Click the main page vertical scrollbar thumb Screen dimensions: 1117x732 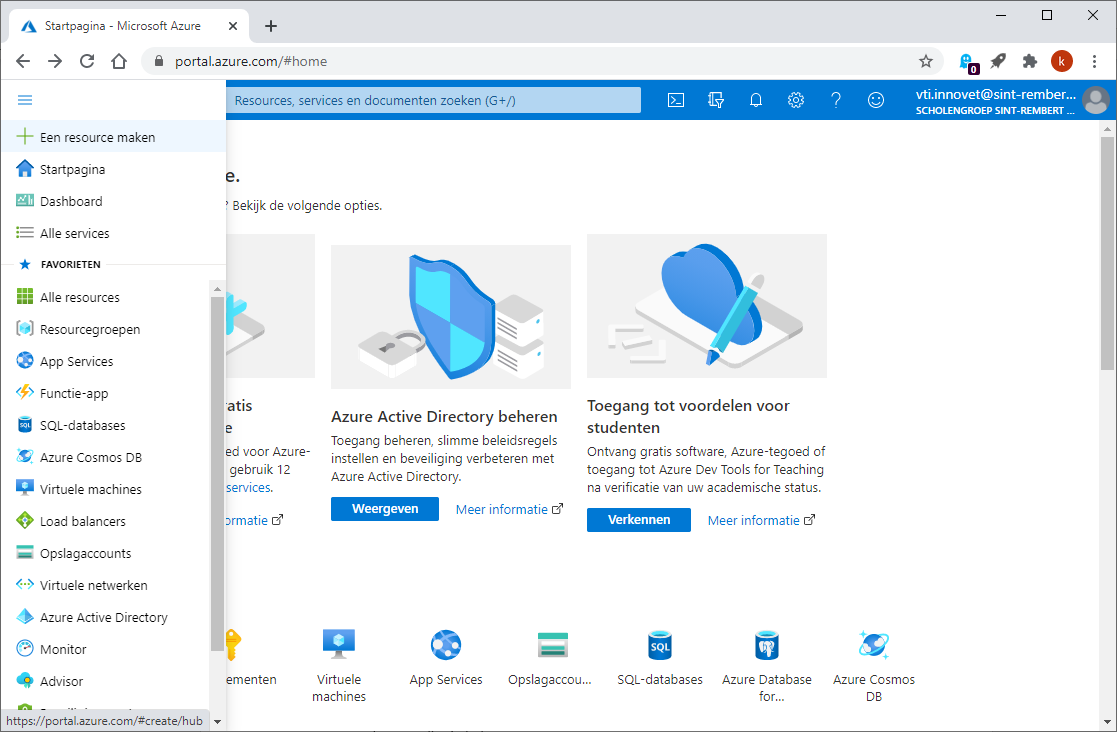[1106, 253]
